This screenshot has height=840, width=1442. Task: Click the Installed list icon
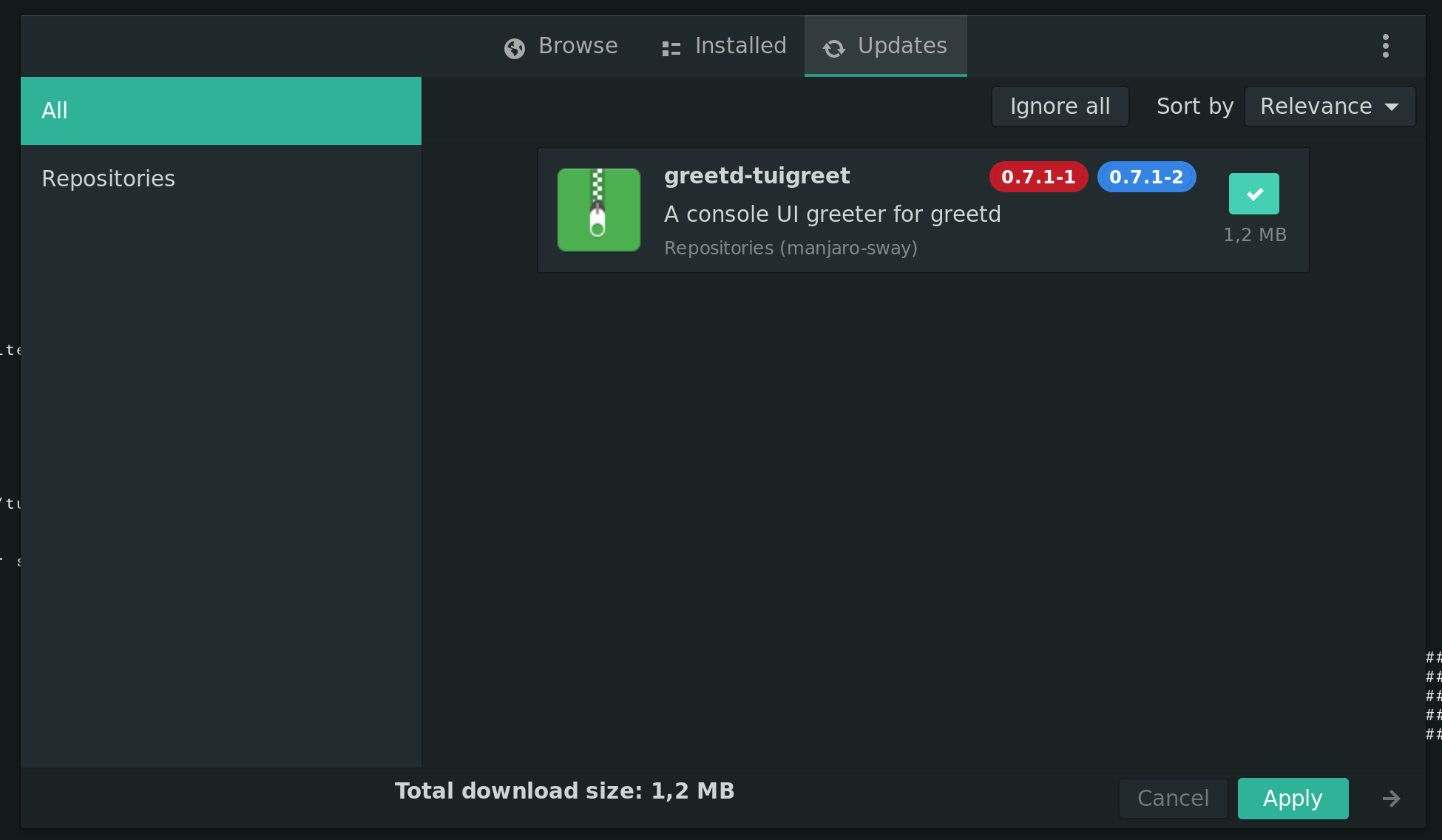(671, 47)
